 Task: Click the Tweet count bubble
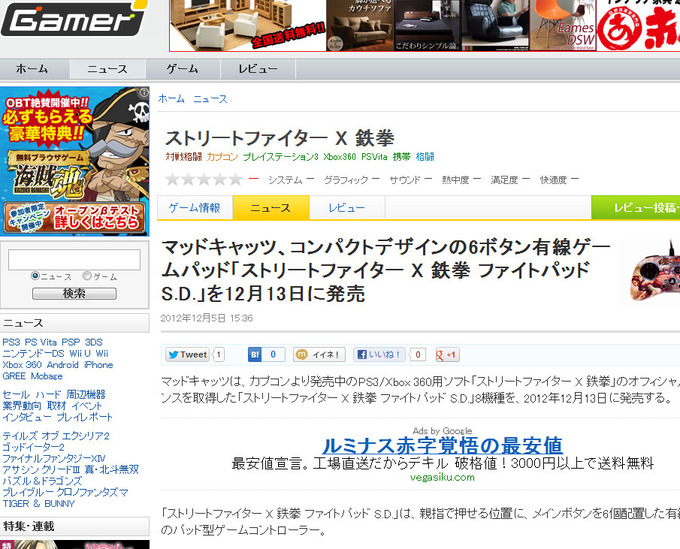point(219,355)
